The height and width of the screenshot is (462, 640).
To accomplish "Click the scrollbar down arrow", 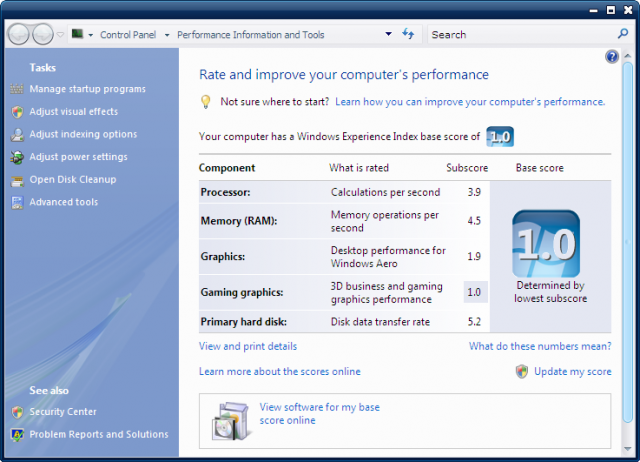I will point(628,449).
